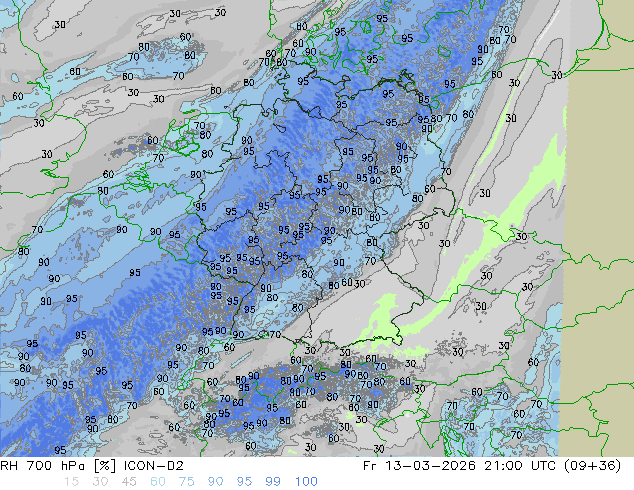Click the 'Fr 13-03-2026 21:00 UTC (09+36)' timestamp

[x=492, y=466]
